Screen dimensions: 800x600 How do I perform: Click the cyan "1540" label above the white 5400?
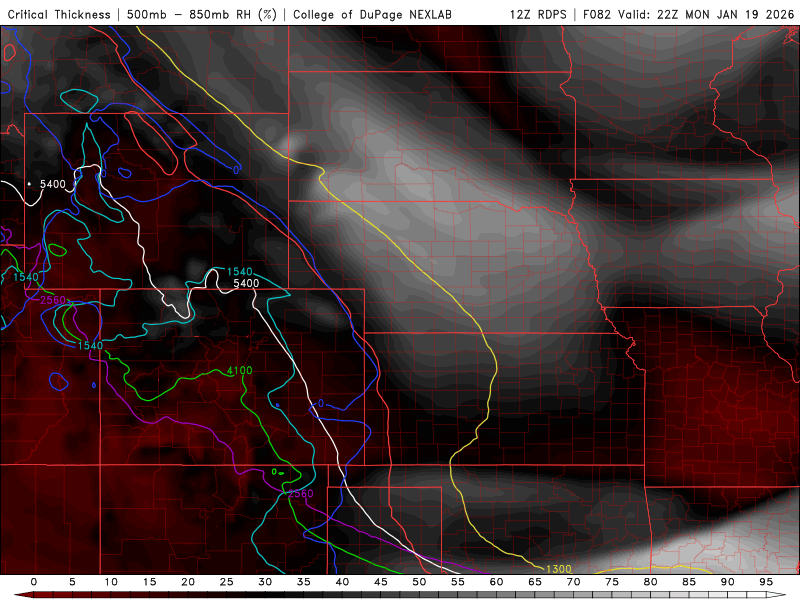point(239,272)
